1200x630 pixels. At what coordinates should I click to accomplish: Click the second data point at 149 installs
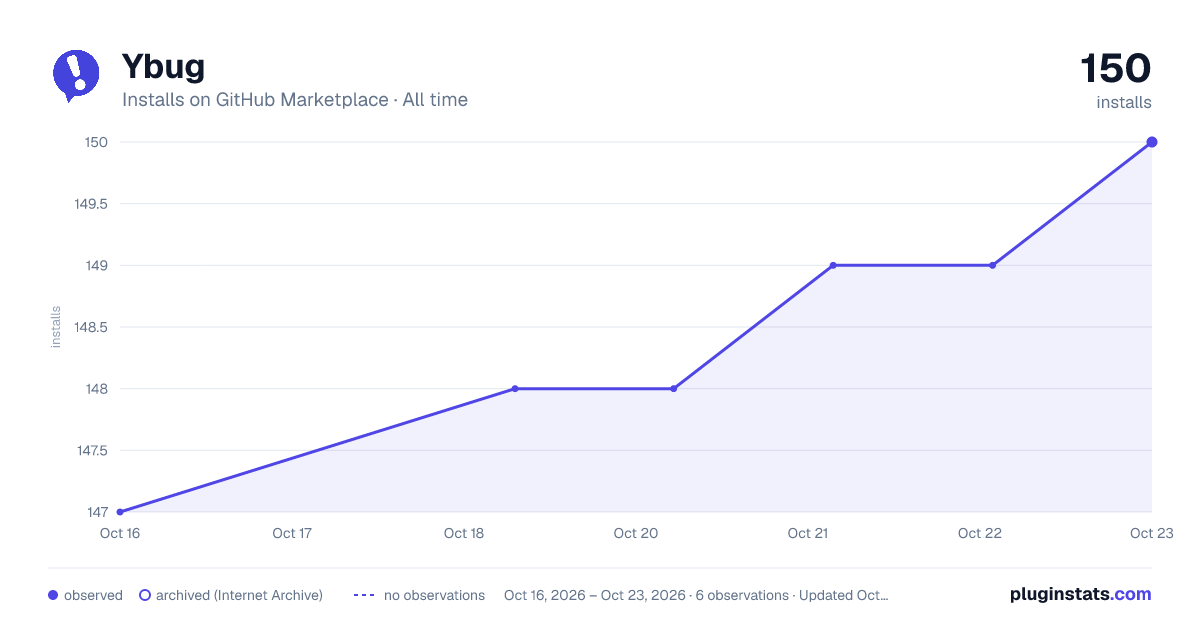pos(992,265)
